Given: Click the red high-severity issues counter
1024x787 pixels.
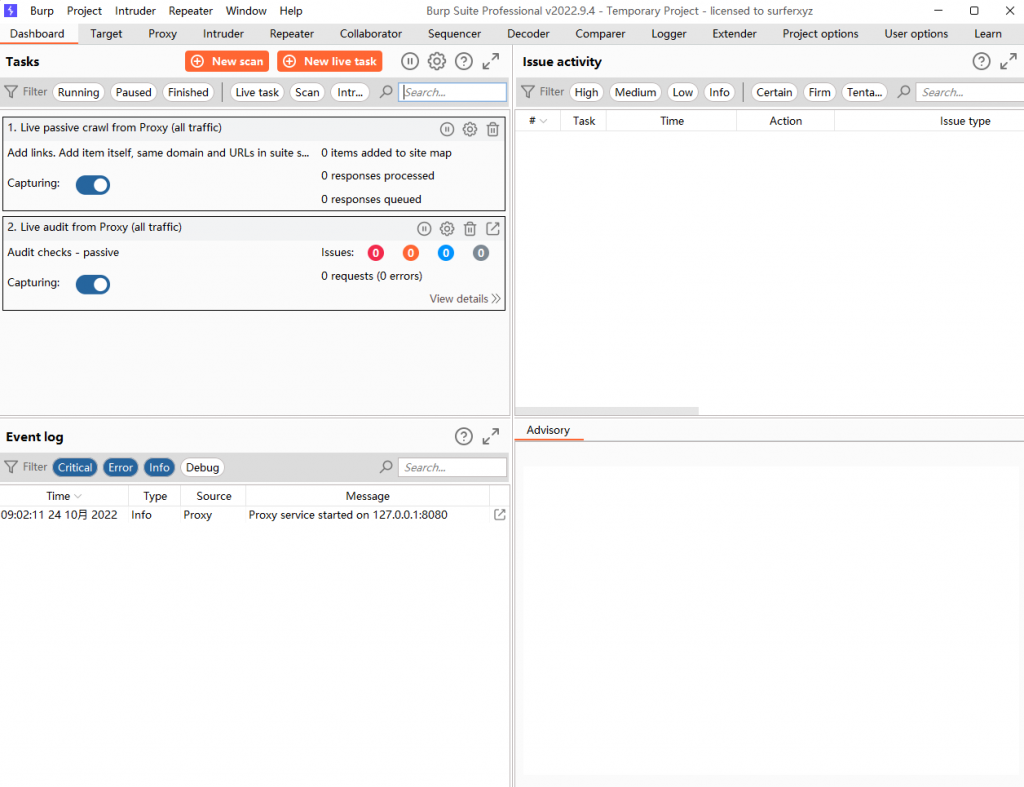Looking at the screenshot, I should [x=376, y=253].
